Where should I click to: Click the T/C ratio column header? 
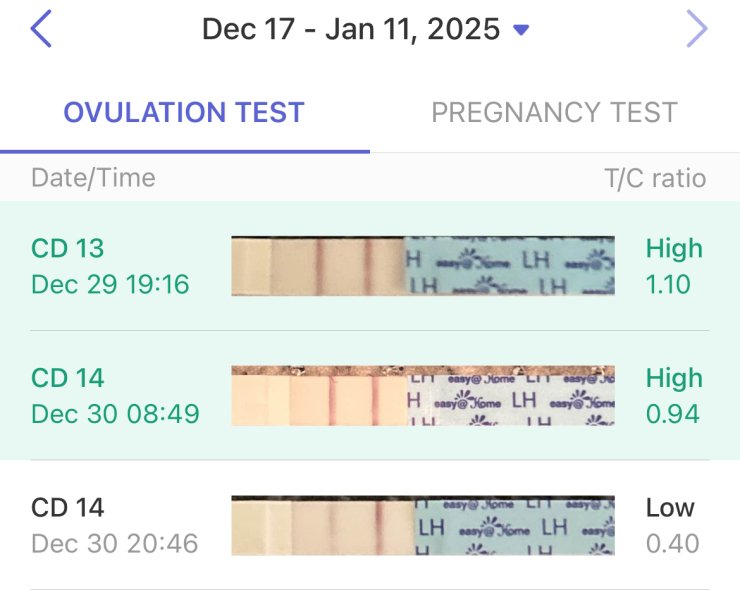click(655, 178)
